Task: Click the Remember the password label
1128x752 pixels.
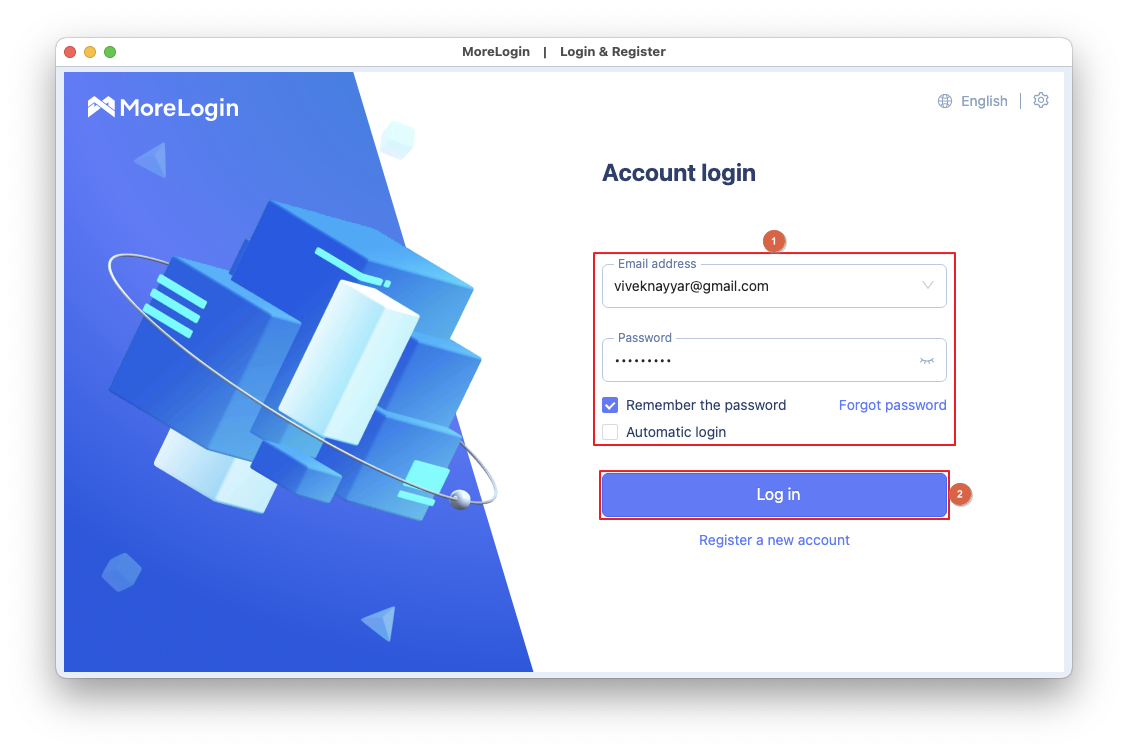Action: point(706,405)
